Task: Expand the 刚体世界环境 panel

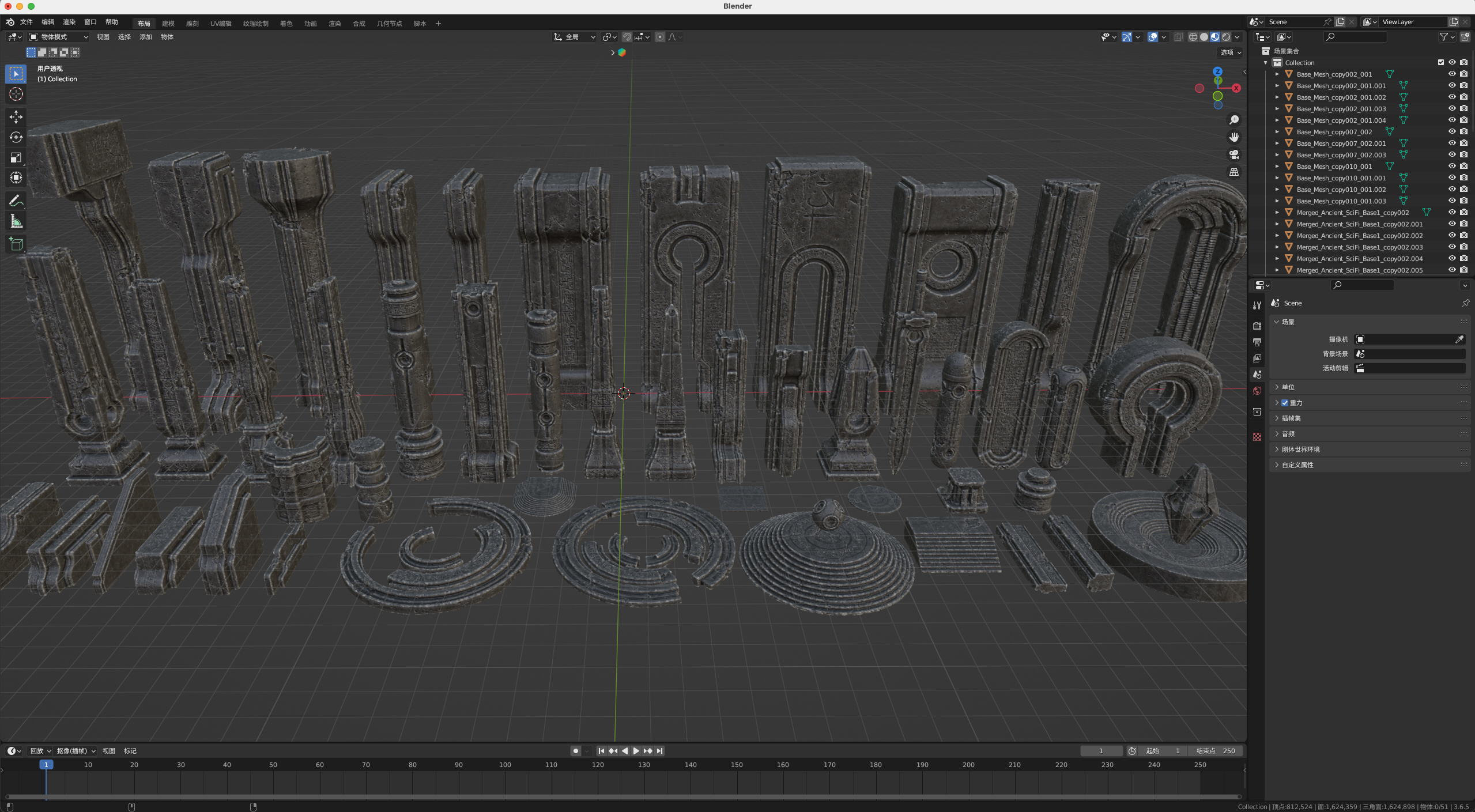Action: tap(1369, 450)
